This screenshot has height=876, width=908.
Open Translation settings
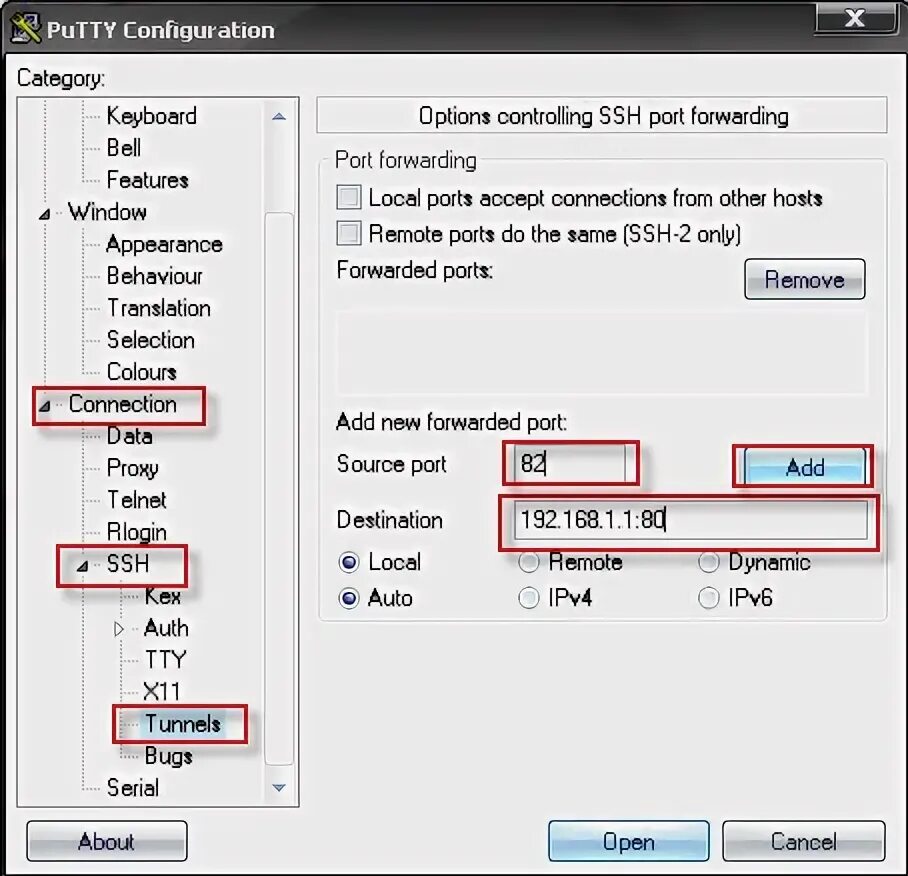tap(159, 308)
